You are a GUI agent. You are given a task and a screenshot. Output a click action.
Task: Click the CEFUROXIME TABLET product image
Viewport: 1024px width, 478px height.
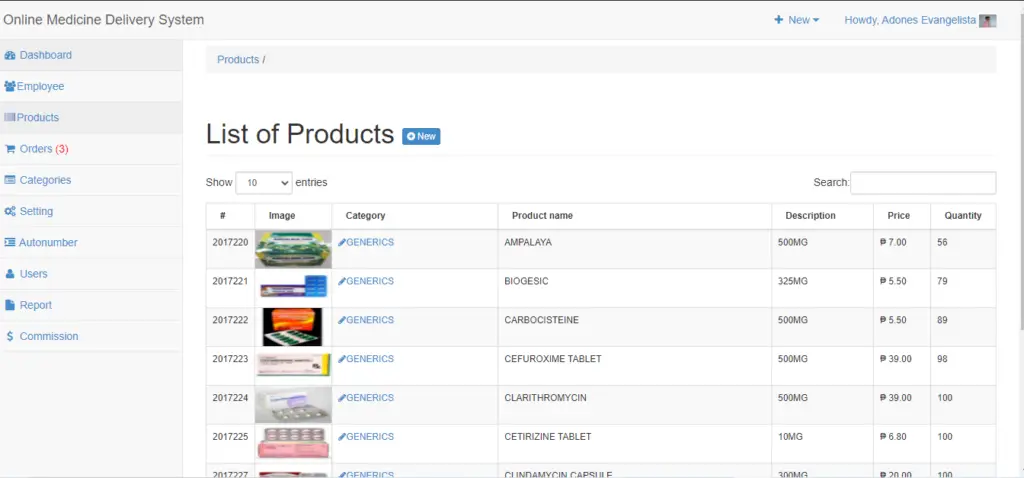coord(293,364)
